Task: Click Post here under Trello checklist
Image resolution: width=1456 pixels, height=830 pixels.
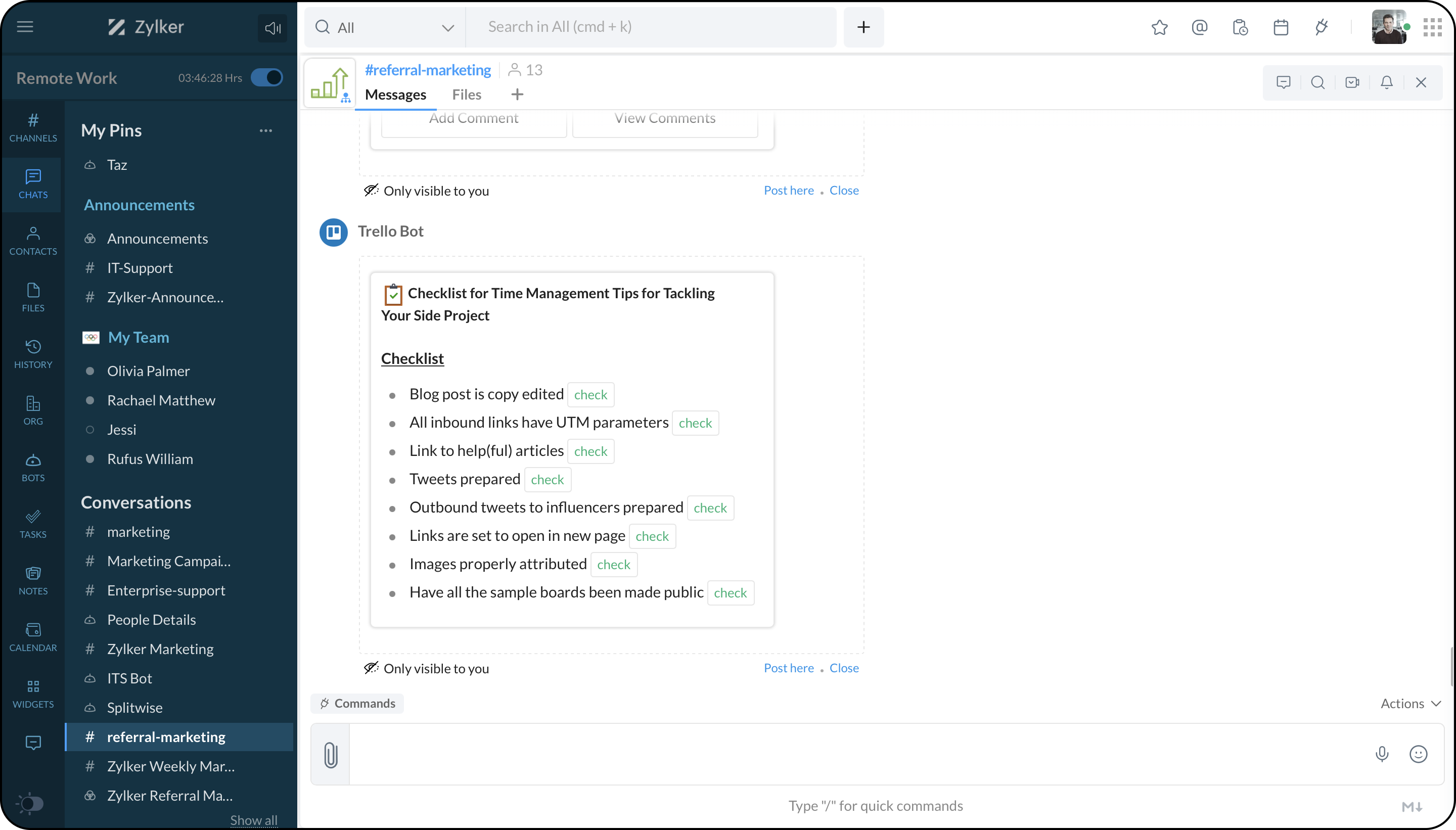Action: point(789,668)
